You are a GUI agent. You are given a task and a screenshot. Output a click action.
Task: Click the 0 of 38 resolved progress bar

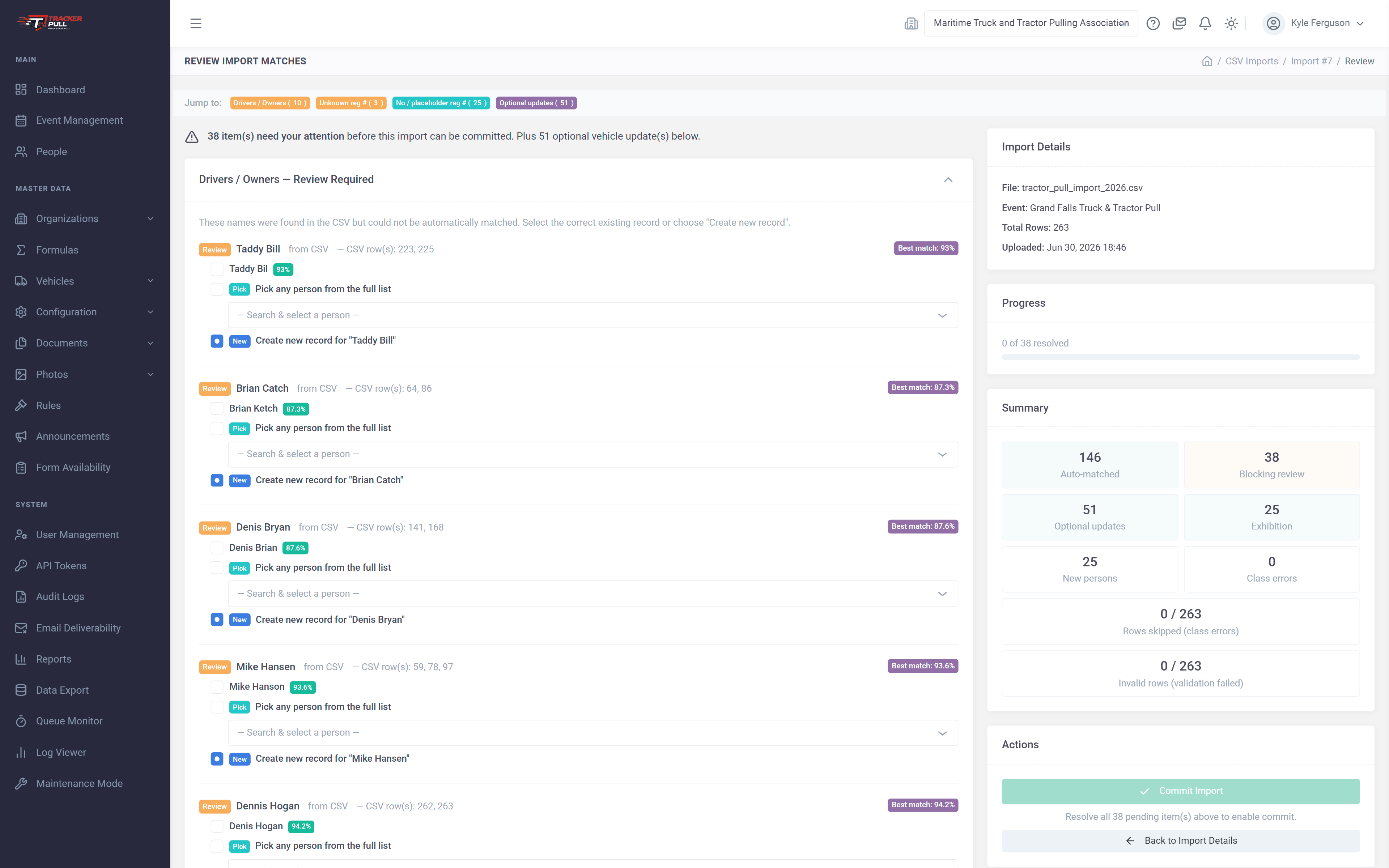[x=1180, y=357]
